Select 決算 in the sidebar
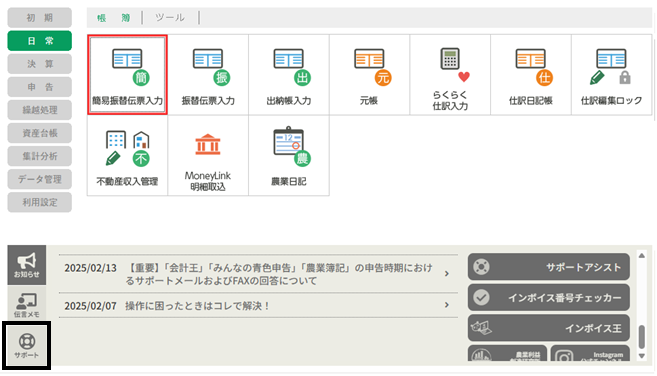Screen dimensions: 657x376 [40, 64]
